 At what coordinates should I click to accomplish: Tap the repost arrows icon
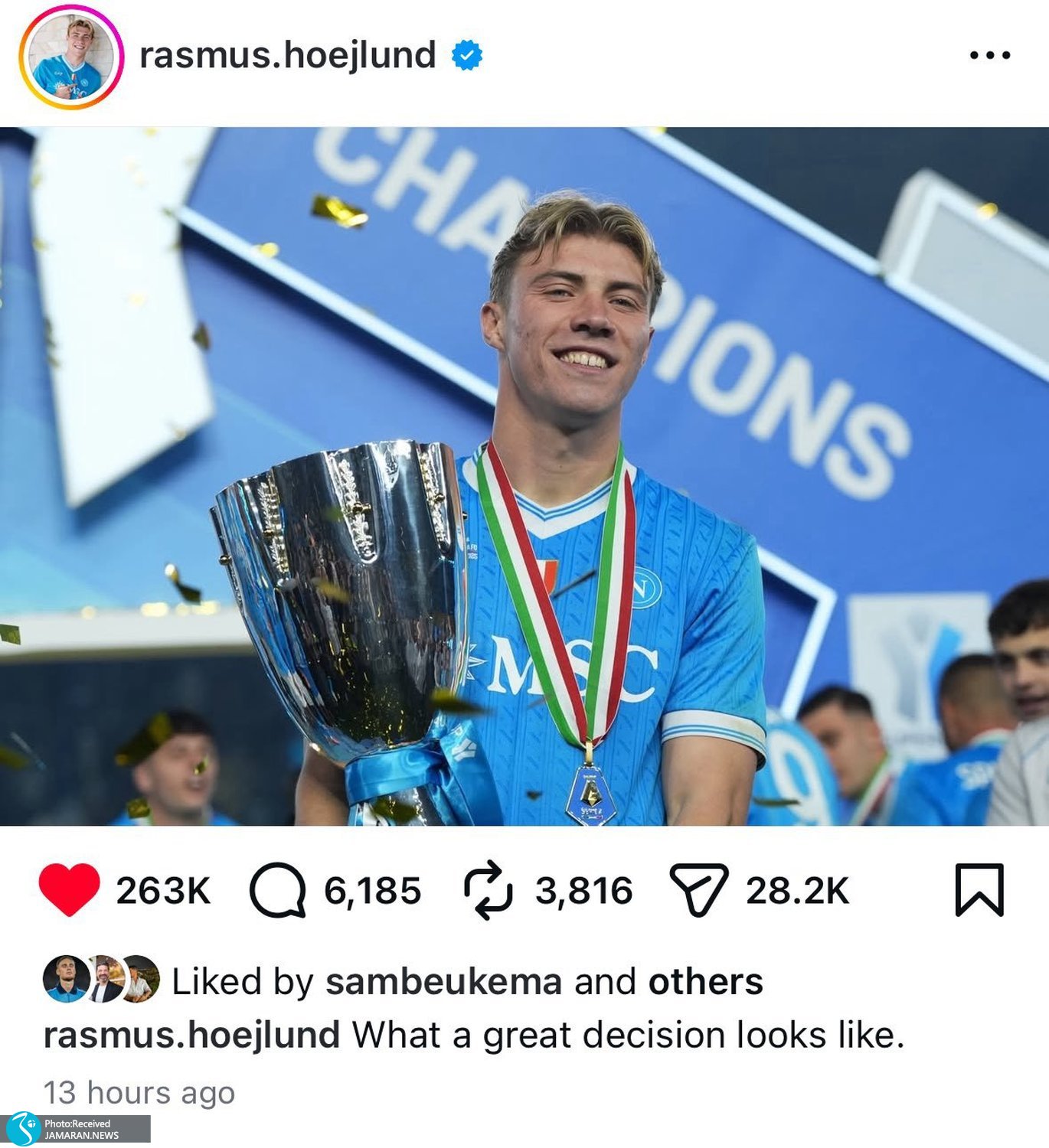pyautogui.click(x=489, y=890)
